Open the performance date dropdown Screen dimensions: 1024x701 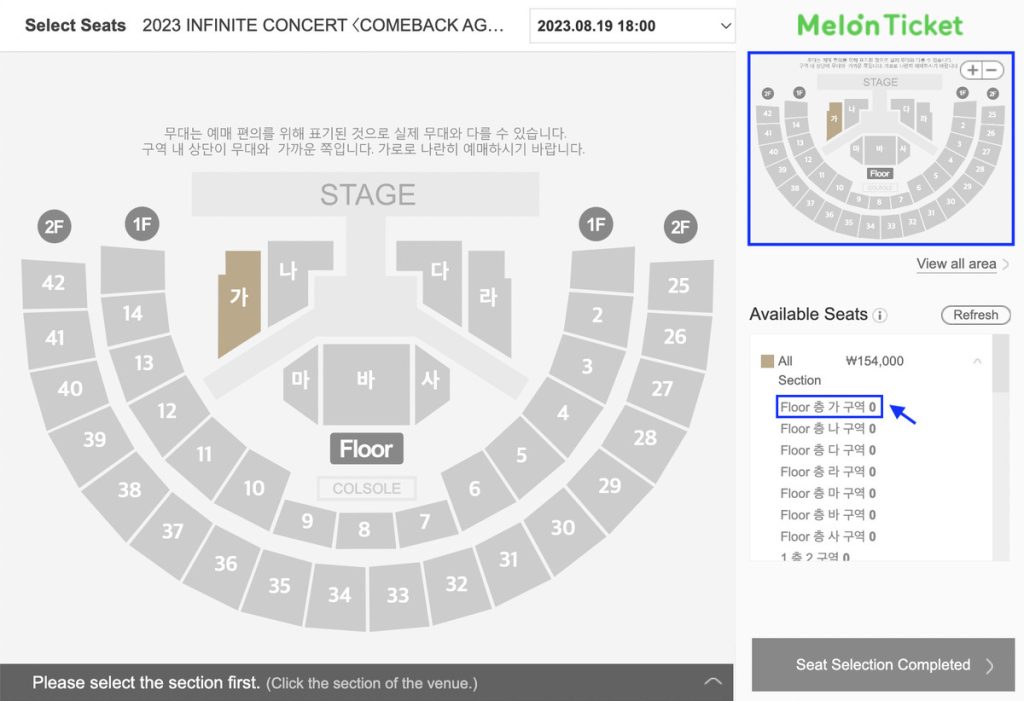point(632,26)
